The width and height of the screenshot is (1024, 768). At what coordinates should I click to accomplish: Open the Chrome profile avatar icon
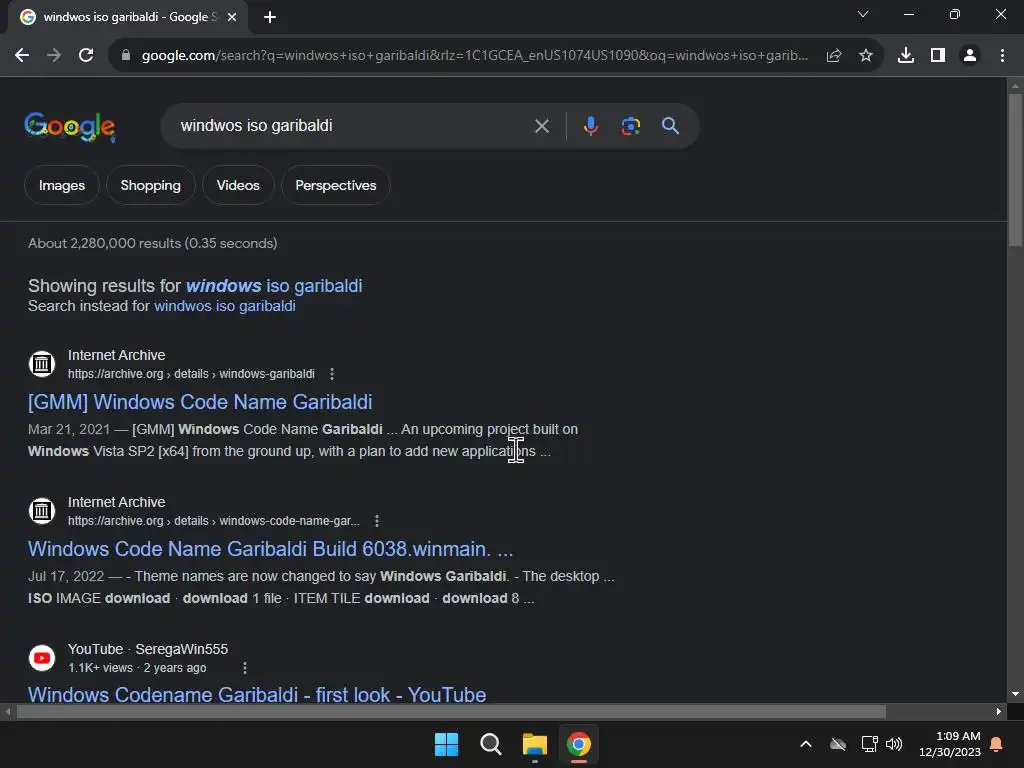(x=970, y=56)
